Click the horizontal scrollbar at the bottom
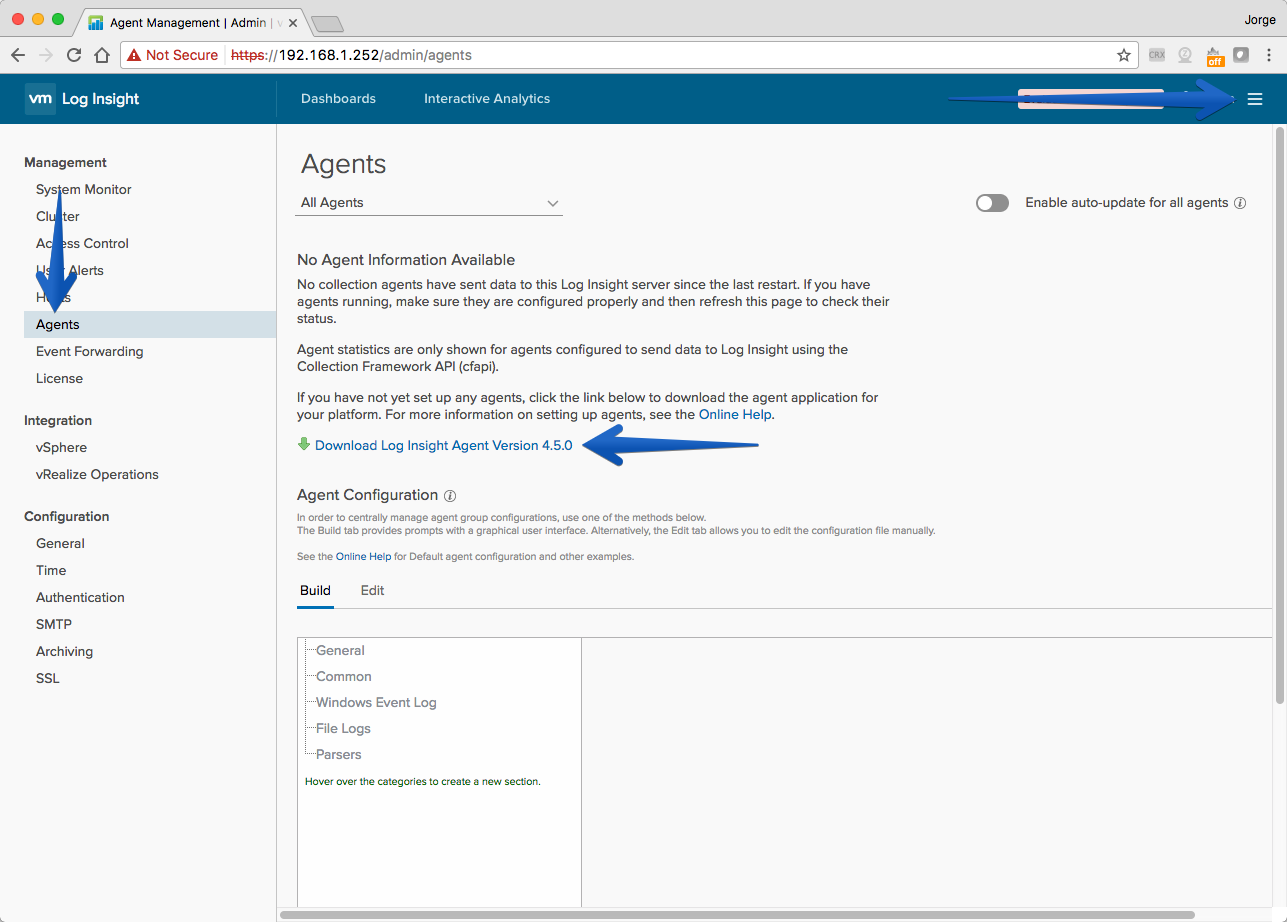The image size is (1287, 922). [x=740, y=914]
